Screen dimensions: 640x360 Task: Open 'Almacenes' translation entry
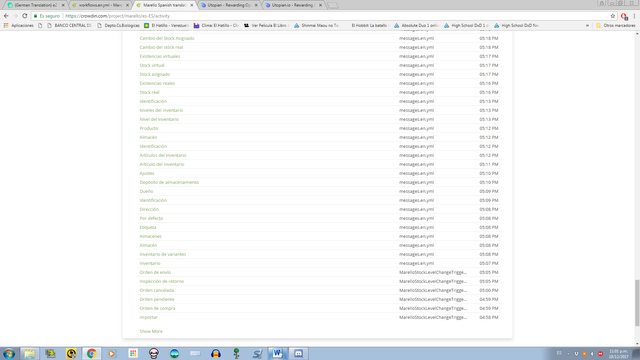point(151,236)
